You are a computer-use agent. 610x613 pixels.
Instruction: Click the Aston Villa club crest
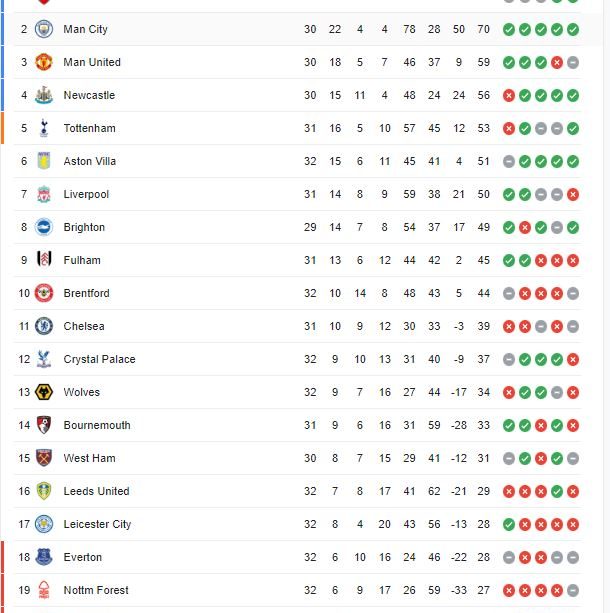tap(43, 161)
